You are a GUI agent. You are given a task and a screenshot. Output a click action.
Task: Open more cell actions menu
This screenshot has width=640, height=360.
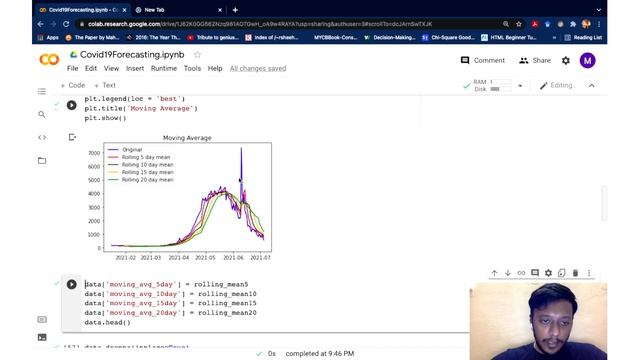point(589,273)
